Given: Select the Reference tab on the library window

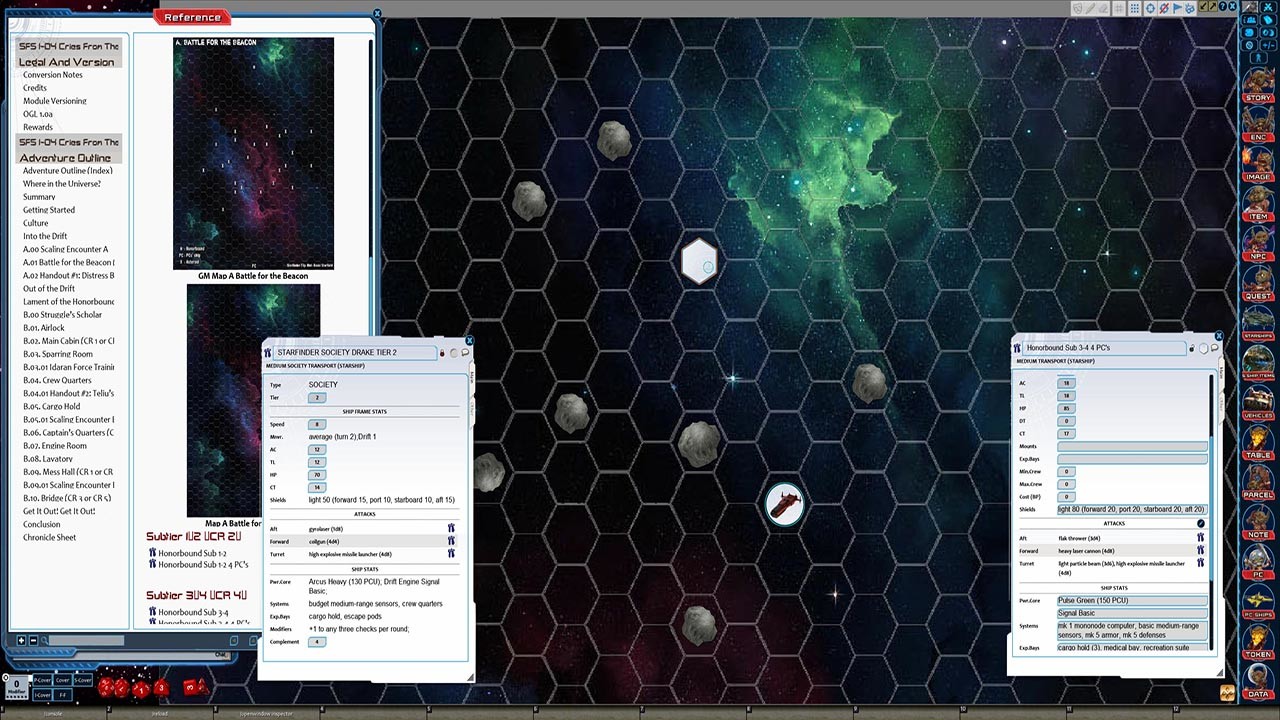Looking at the screenshot, I should [191, 16].
